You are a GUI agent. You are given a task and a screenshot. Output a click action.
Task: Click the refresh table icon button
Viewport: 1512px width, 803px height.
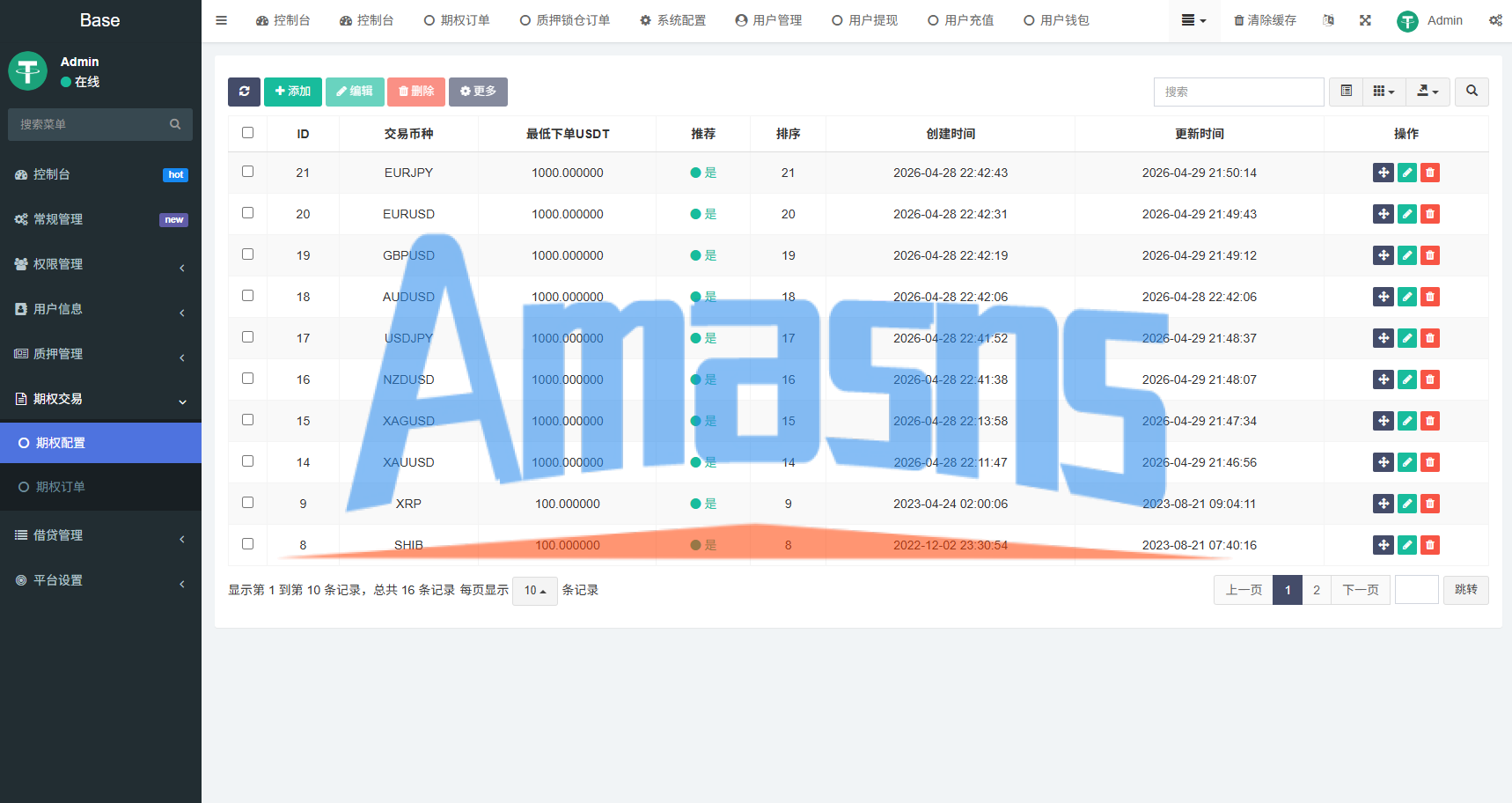244,92
